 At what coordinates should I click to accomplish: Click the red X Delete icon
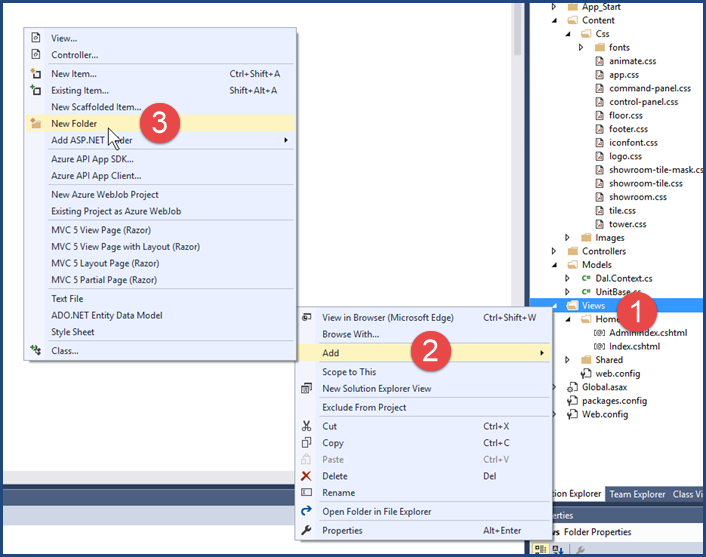[x=306, y=476]
